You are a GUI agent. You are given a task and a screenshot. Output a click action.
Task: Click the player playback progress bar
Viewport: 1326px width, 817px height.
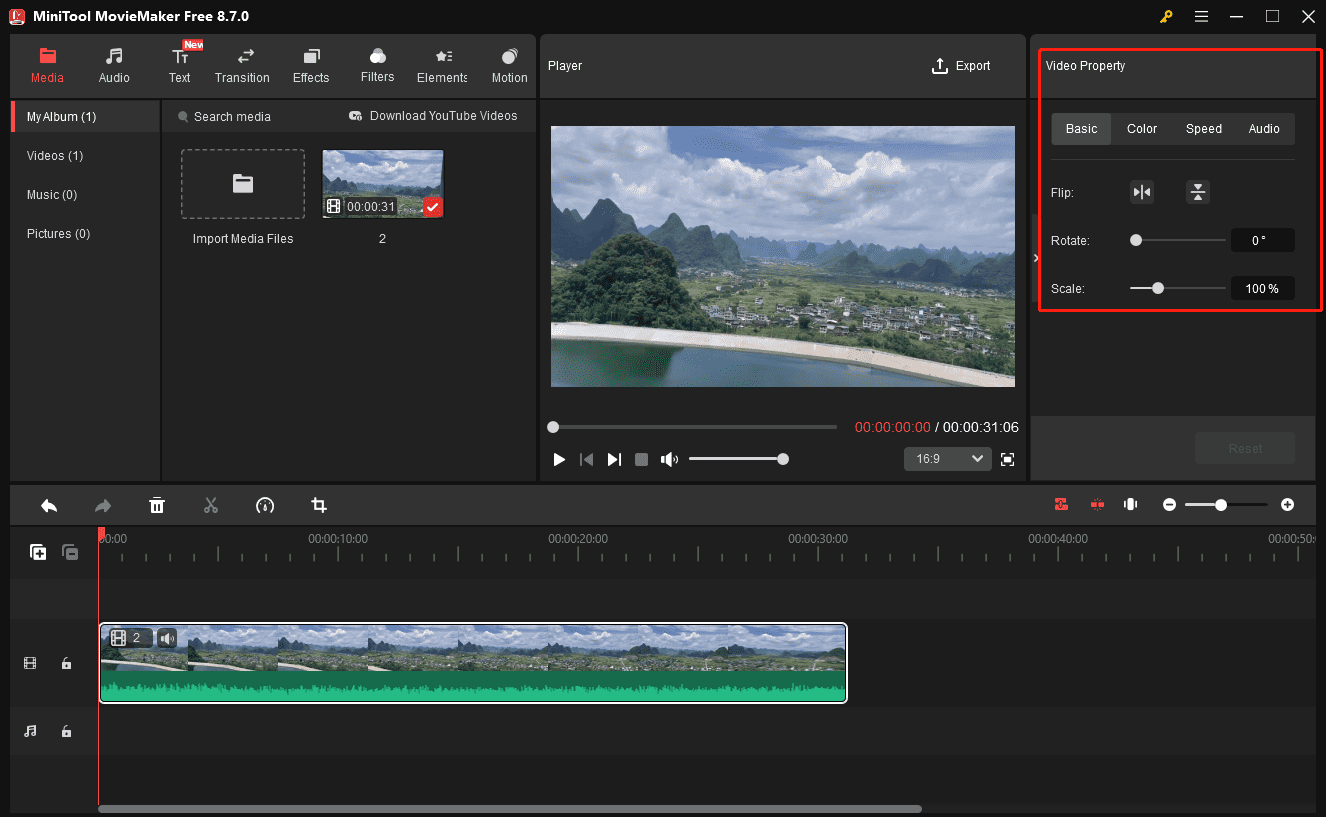click(694, 427)
